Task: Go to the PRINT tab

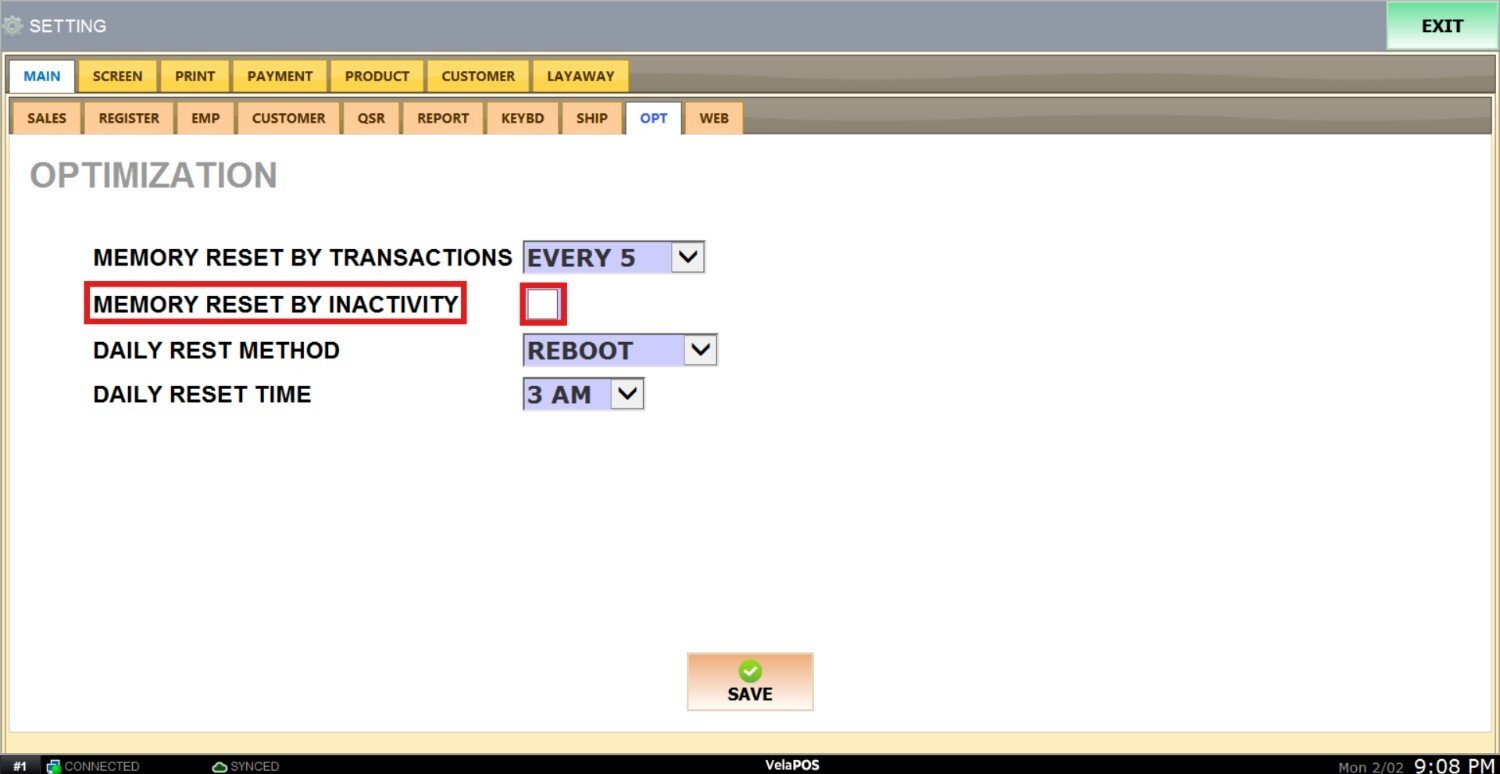Action: [x=195, y=76]
